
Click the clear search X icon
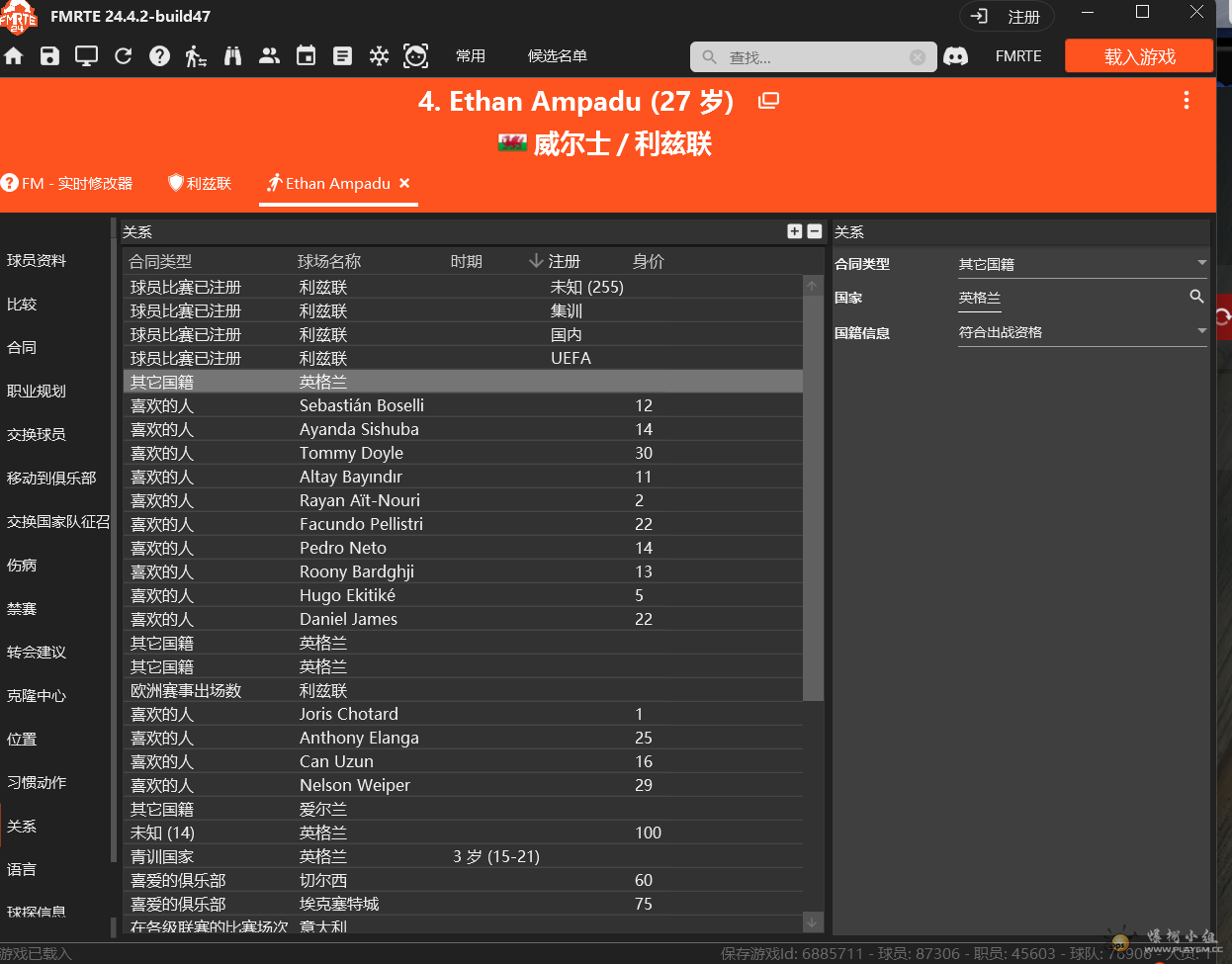click(918, 57)
